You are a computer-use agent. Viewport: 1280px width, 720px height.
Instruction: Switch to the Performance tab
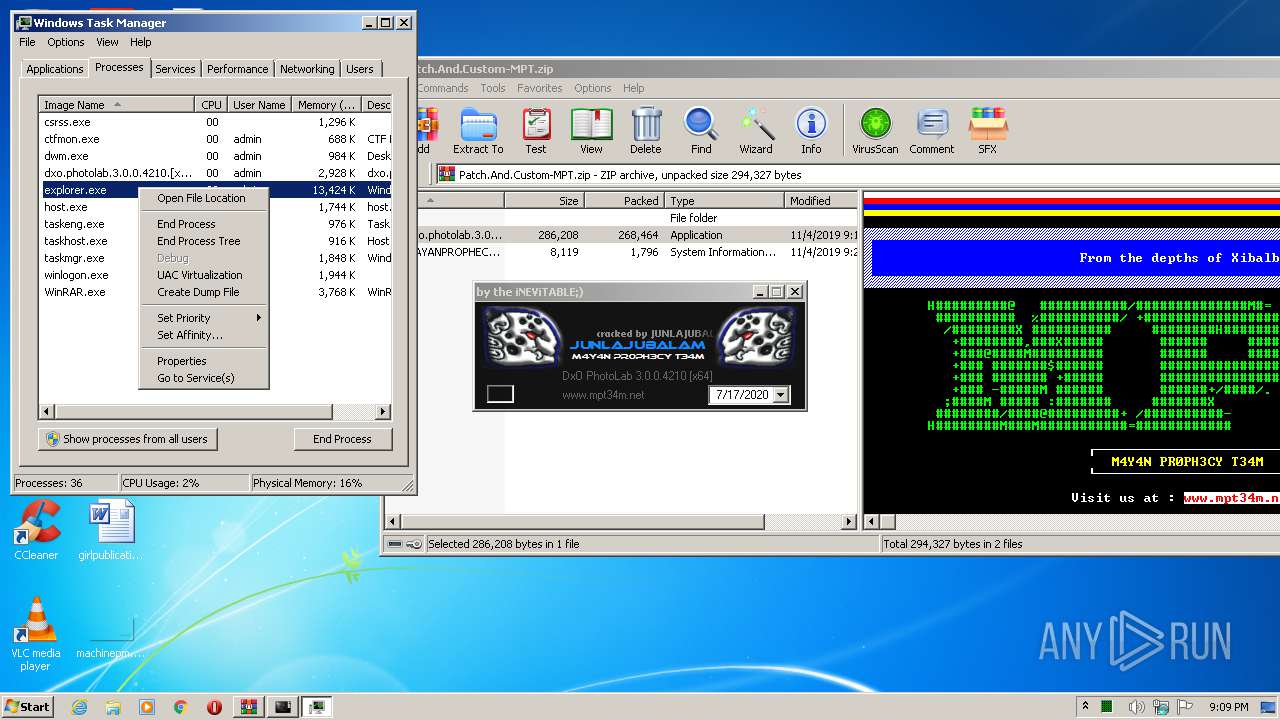click(237, 69)
